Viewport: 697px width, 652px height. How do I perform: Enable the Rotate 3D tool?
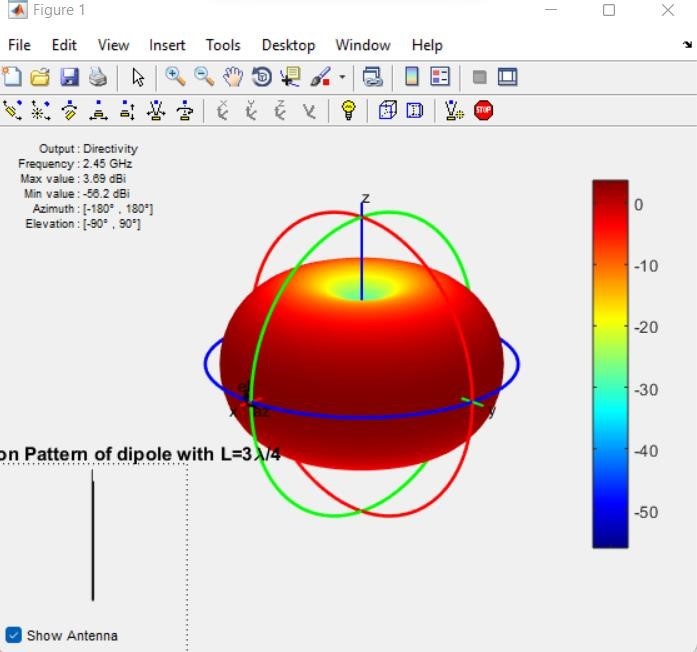click(x=262, y=77)
